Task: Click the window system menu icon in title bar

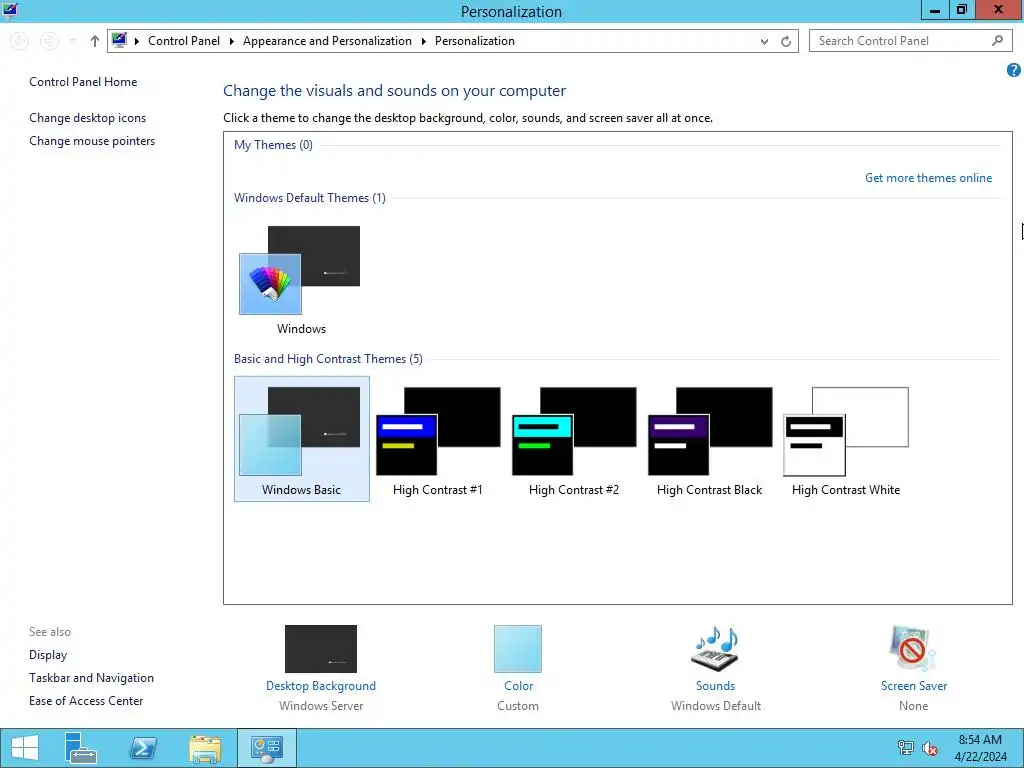Action: [10, 10]
